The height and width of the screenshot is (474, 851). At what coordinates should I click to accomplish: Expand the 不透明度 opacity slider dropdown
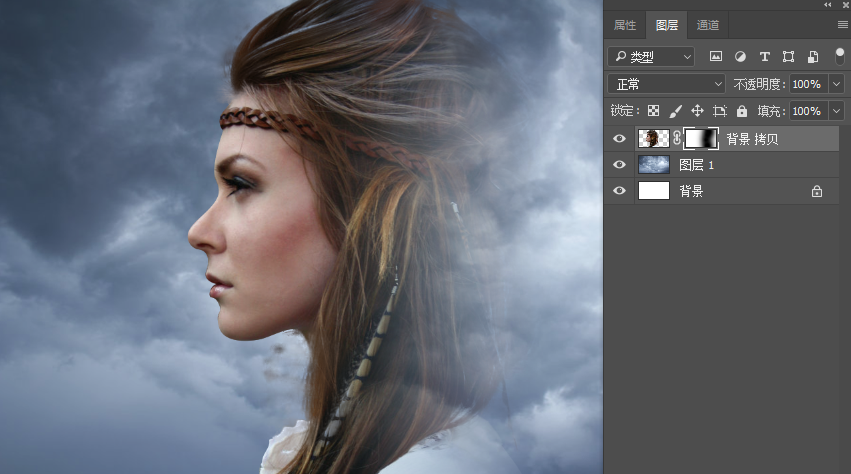pos(836,84)
